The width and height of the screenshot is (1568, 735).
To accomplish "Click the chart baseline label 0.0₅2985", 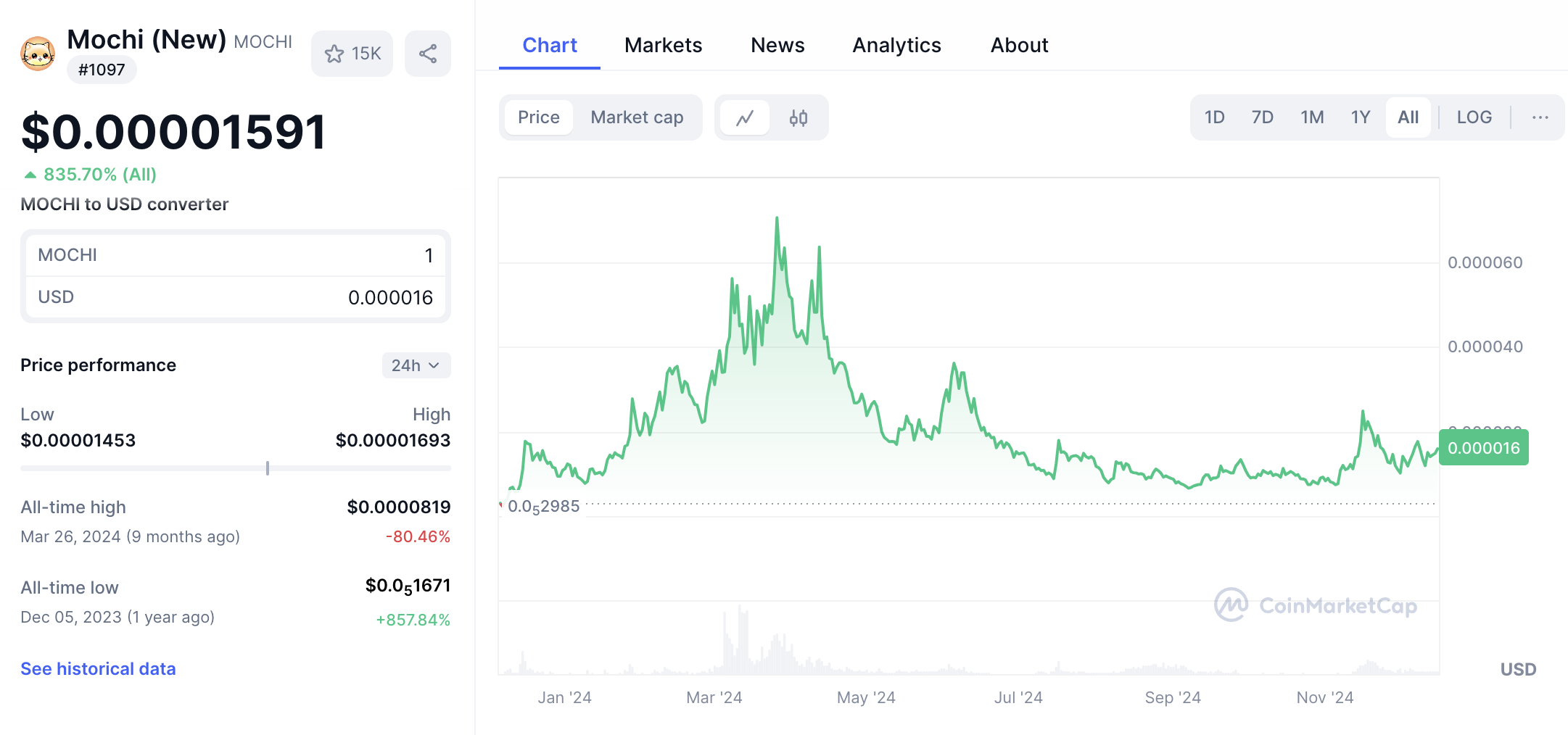I will click(x=544, y=507).
